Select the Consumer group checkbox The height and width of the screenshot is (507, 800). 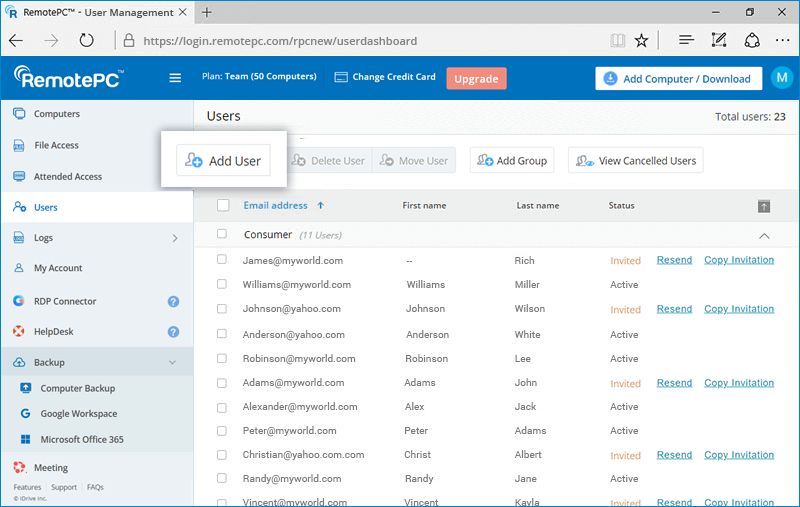pos(222,234)
